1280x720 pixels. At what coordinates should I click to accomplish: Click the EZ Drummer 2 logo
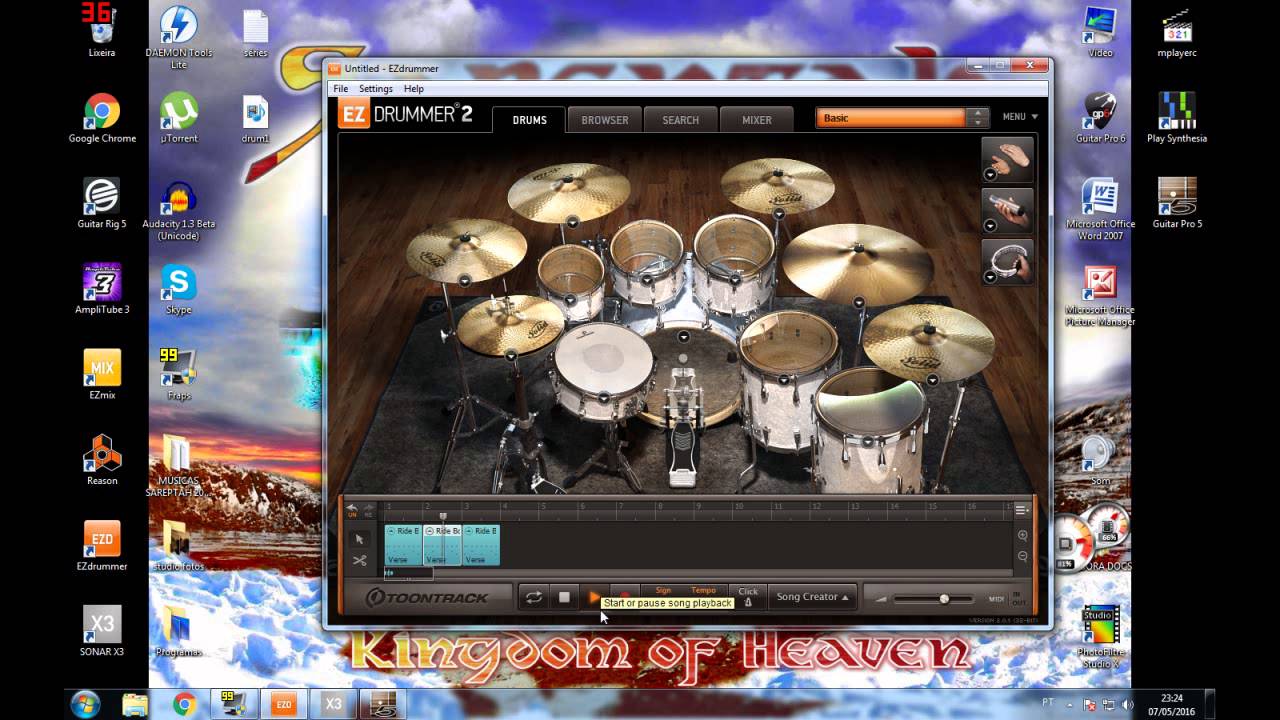406,115
